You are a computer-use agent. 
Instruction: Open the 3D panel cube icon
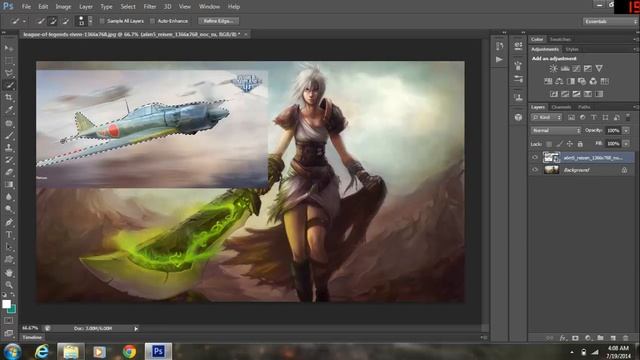[518, 118]
